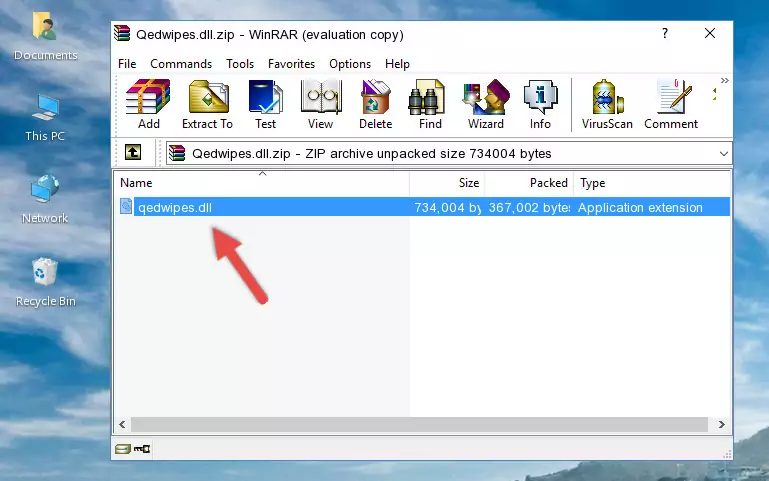Sort files by the Name column
The image size is (769, 481).
point(262,183)
